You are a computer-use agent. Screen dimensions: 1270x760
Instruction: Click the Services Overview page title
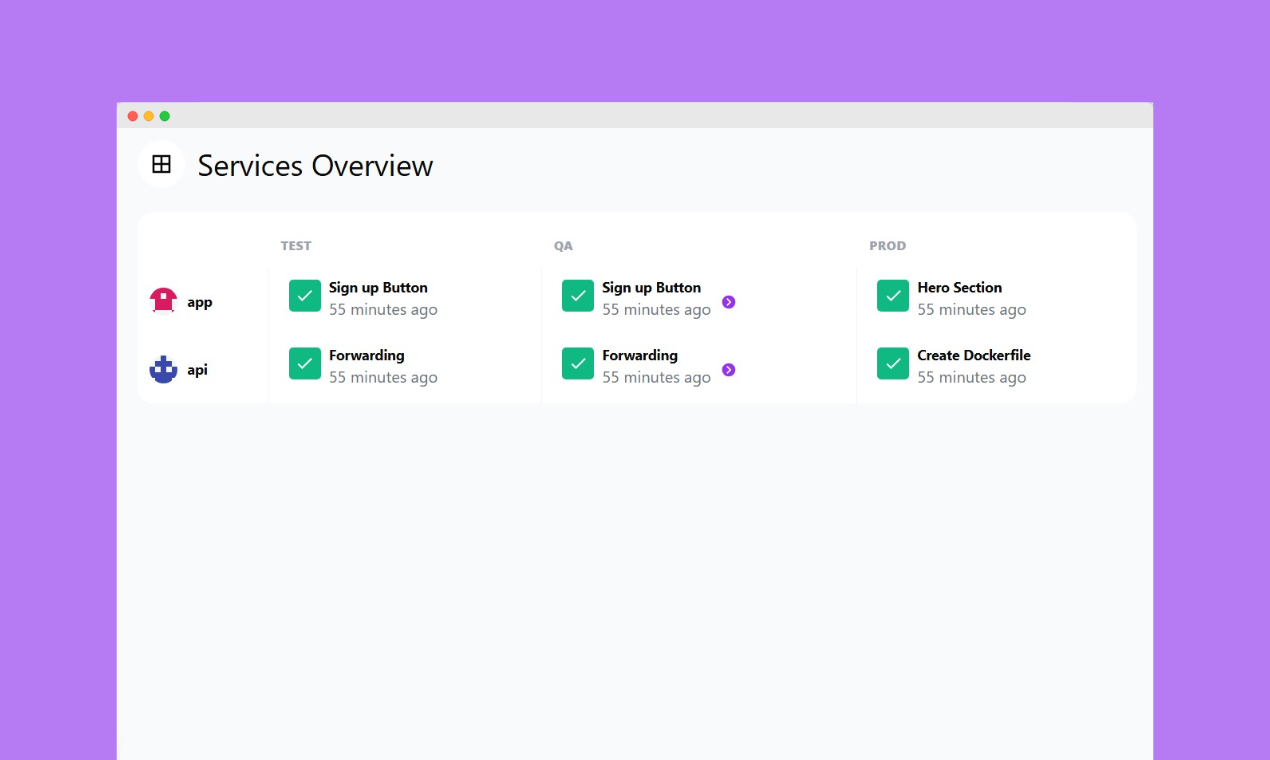click(x=315, y=166)
